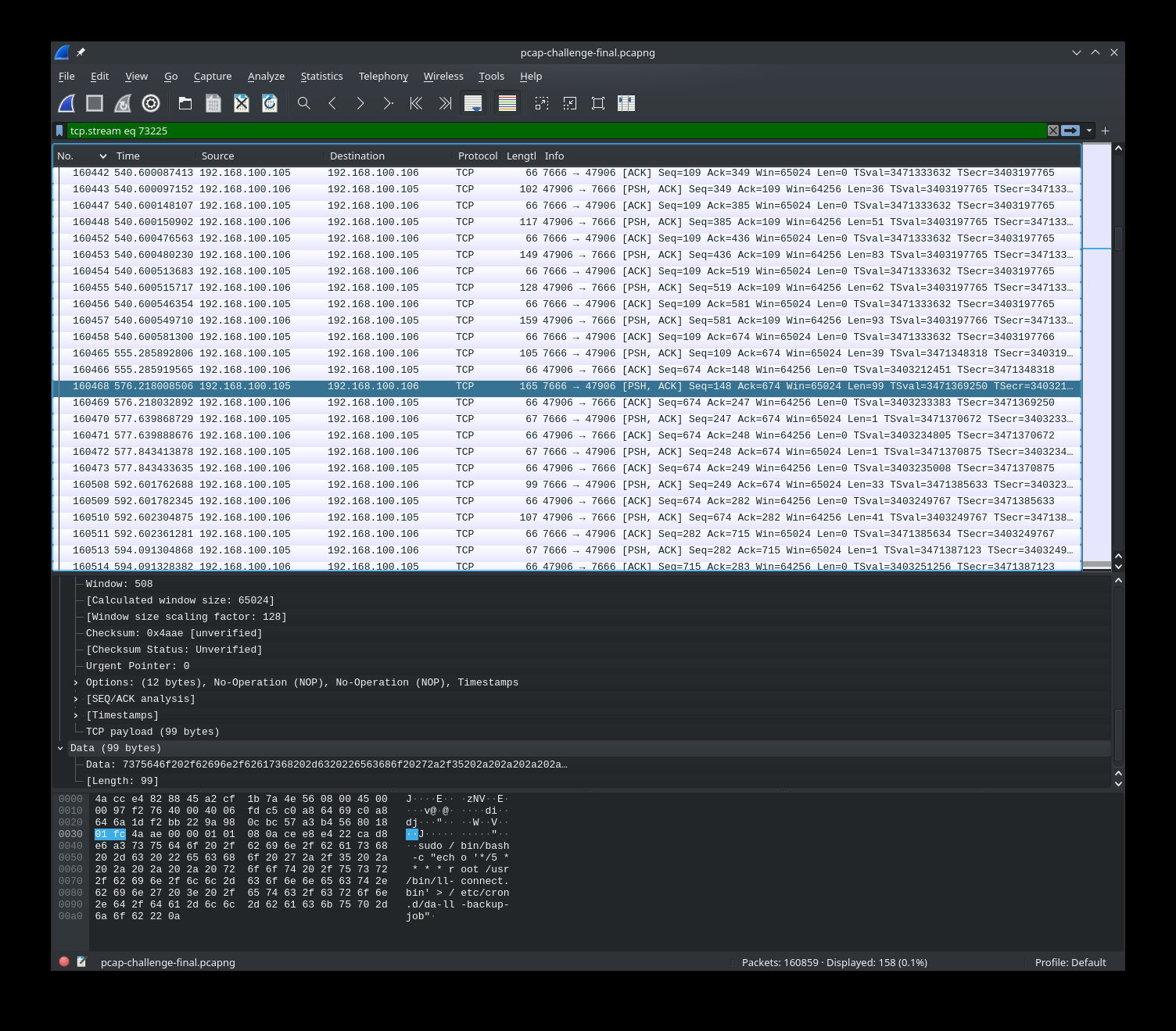Click the Profile: Default status entry

pos(1070,962)
